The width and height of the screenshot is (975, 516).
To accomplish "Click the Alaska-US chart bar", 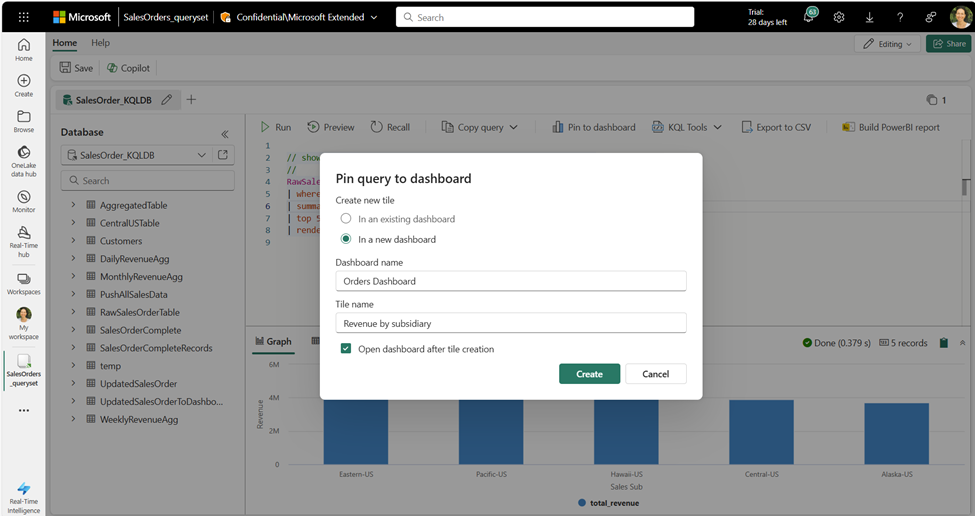I will pos(897,433).
